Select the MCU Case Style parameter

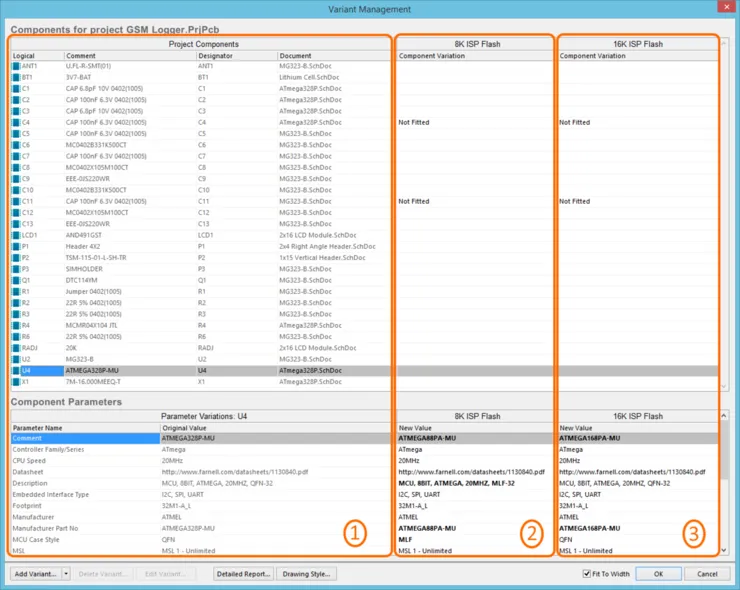click(85, 539)
